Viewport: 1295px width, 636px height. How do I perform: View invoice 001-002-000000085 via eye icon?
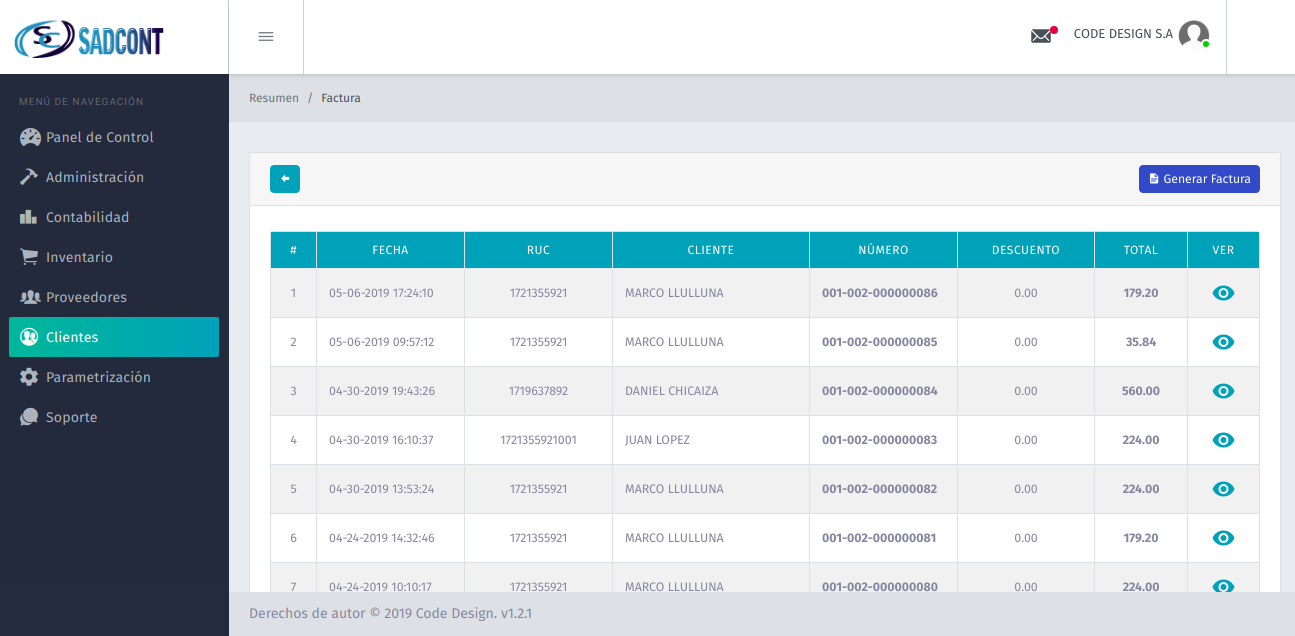[x=1223, y=342]
